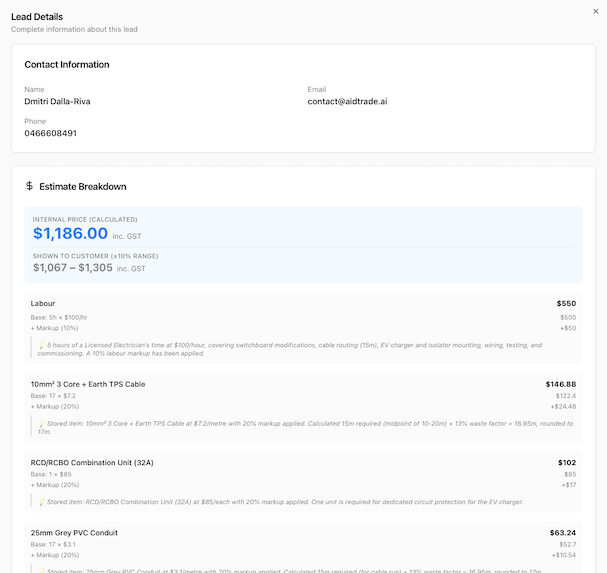Click the TPS Cable total $146.88
Screen dimensions: 607x573
[561, 384]
